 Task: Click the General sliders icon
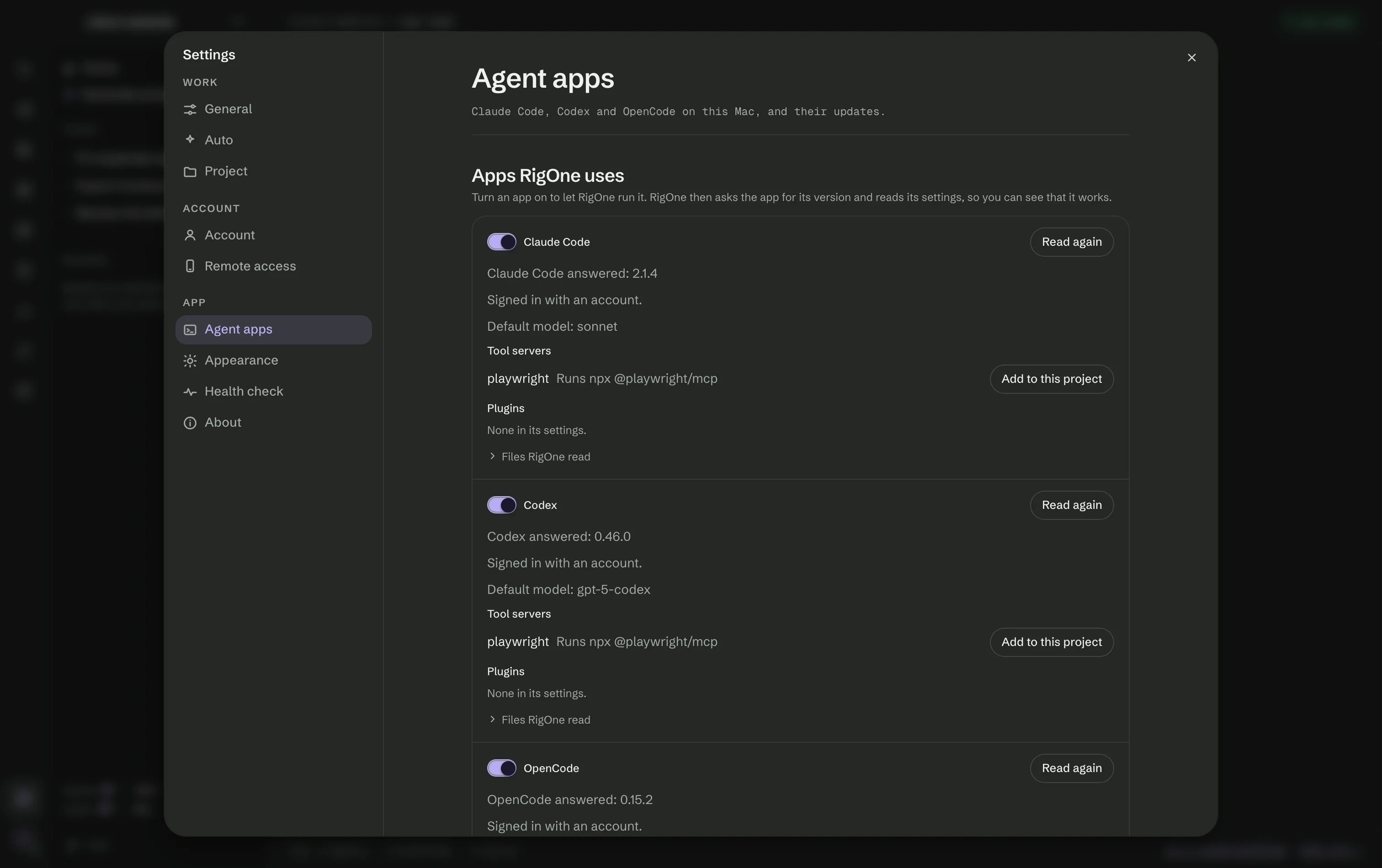click(190, 109)
